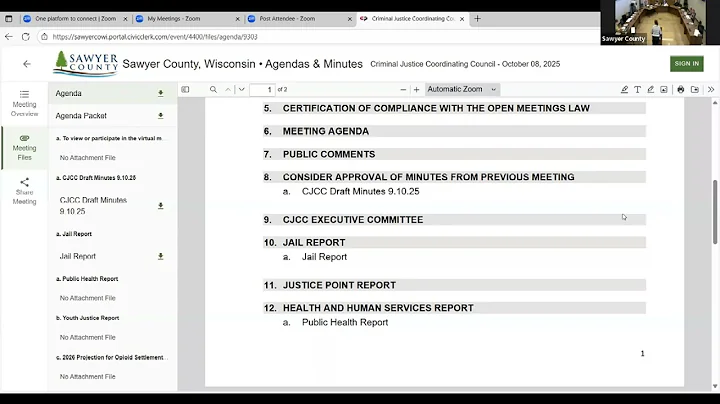Click 'Public Health Report' sub-item in document

pyautogui.click(x=345, y=322)
